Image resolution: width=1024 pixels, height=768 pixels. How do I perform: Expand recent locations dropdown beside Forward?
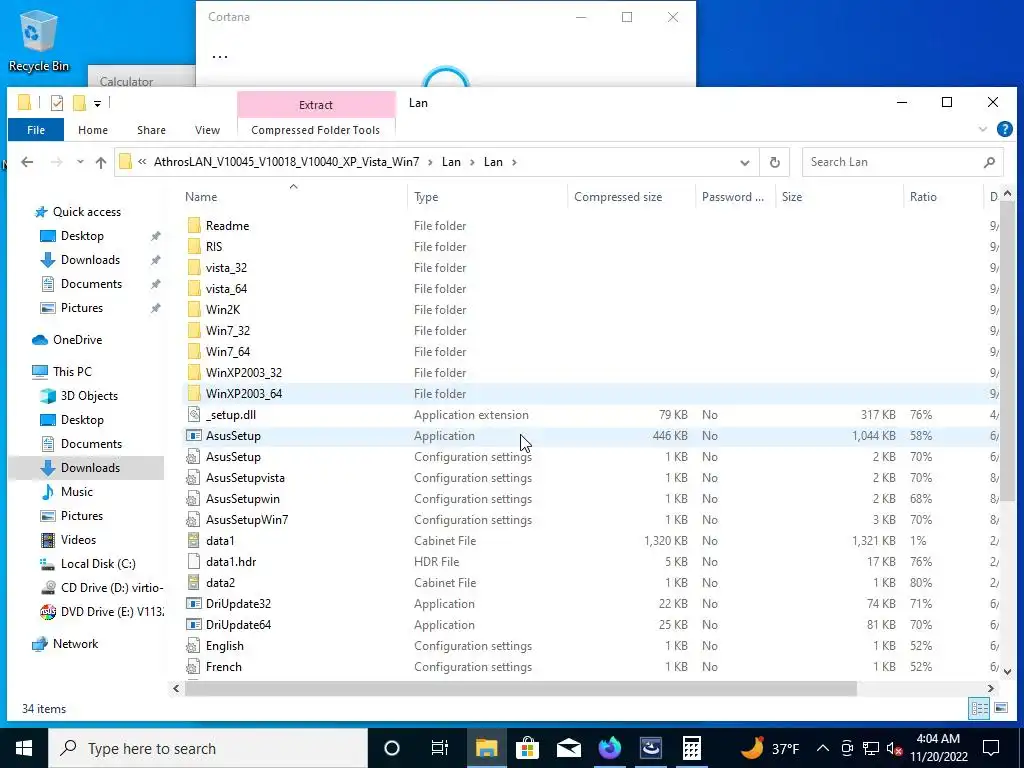click(x=80, y=162)
